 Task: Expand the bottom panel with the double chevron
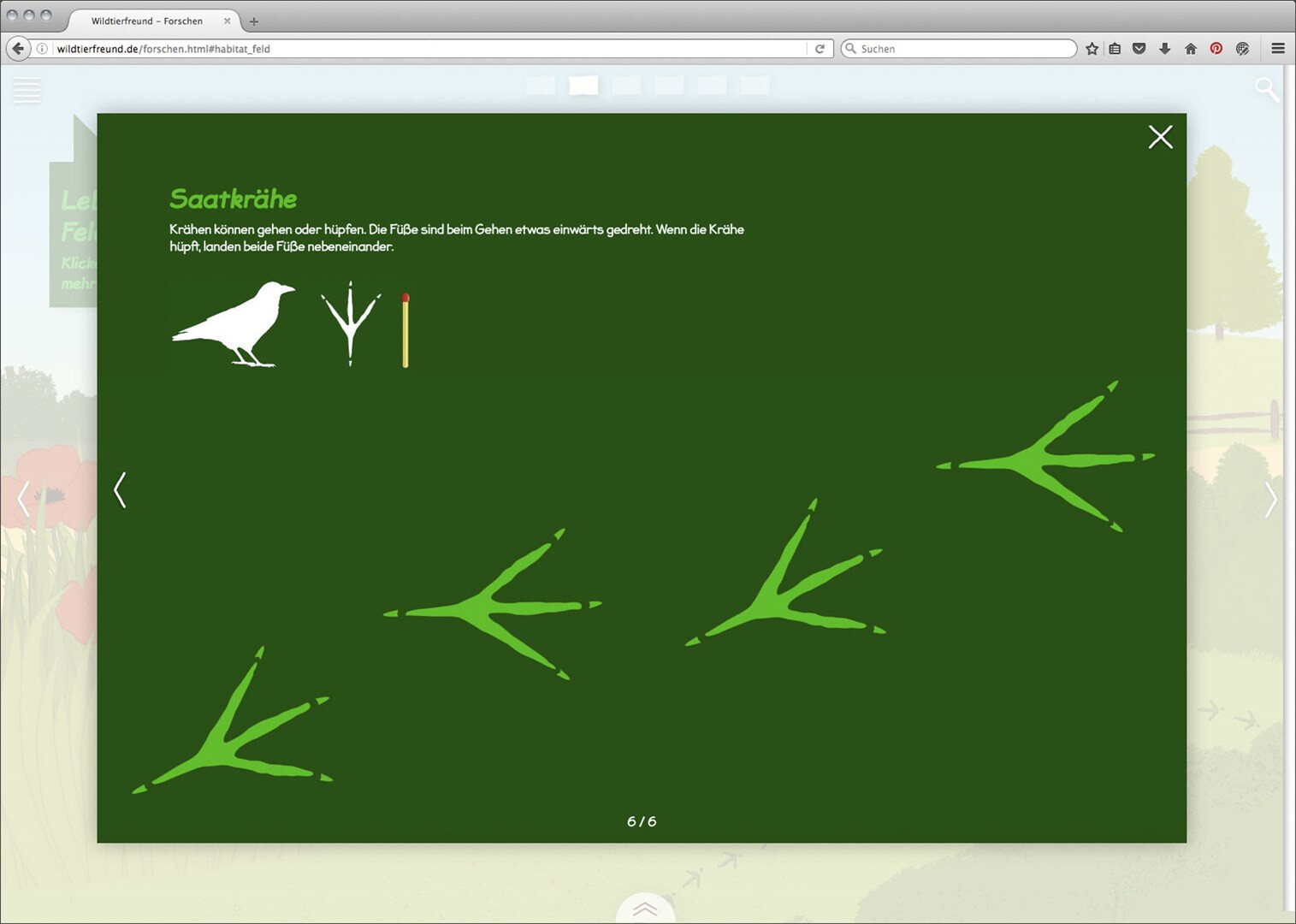645,909
